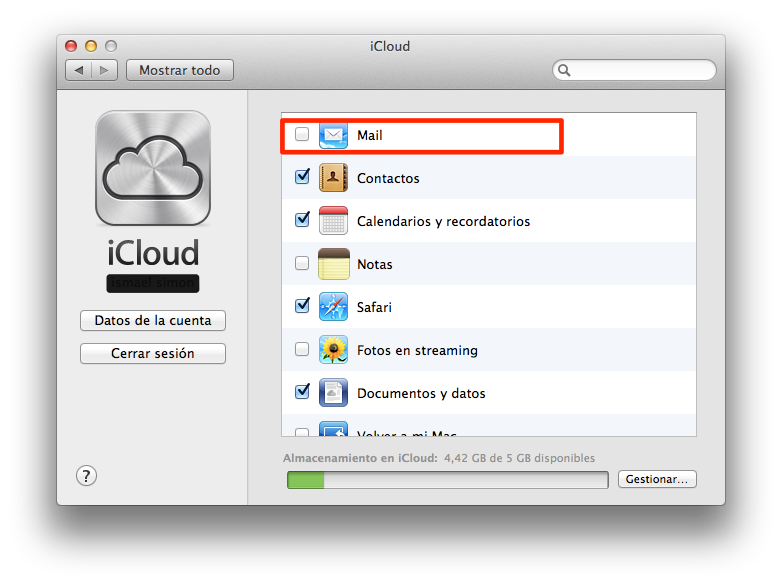Image resolution: width=782 pixels, height=584 pixels.
Task: Enable Fotos en streaming checkbox
Action: 302,349
